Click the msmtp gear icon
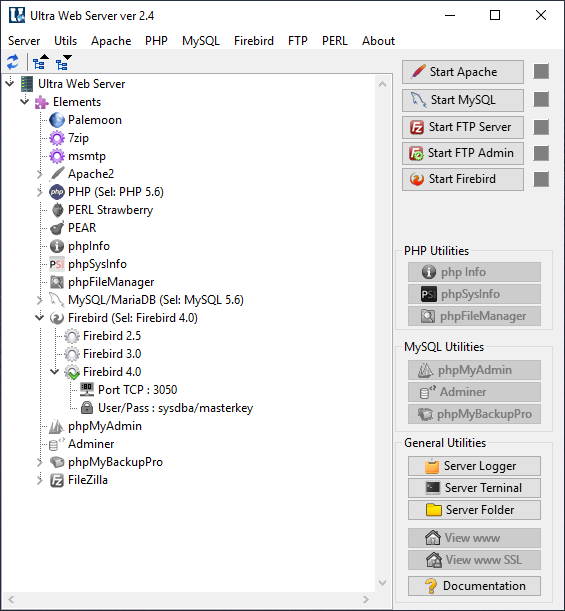 (x=57, y=156)
